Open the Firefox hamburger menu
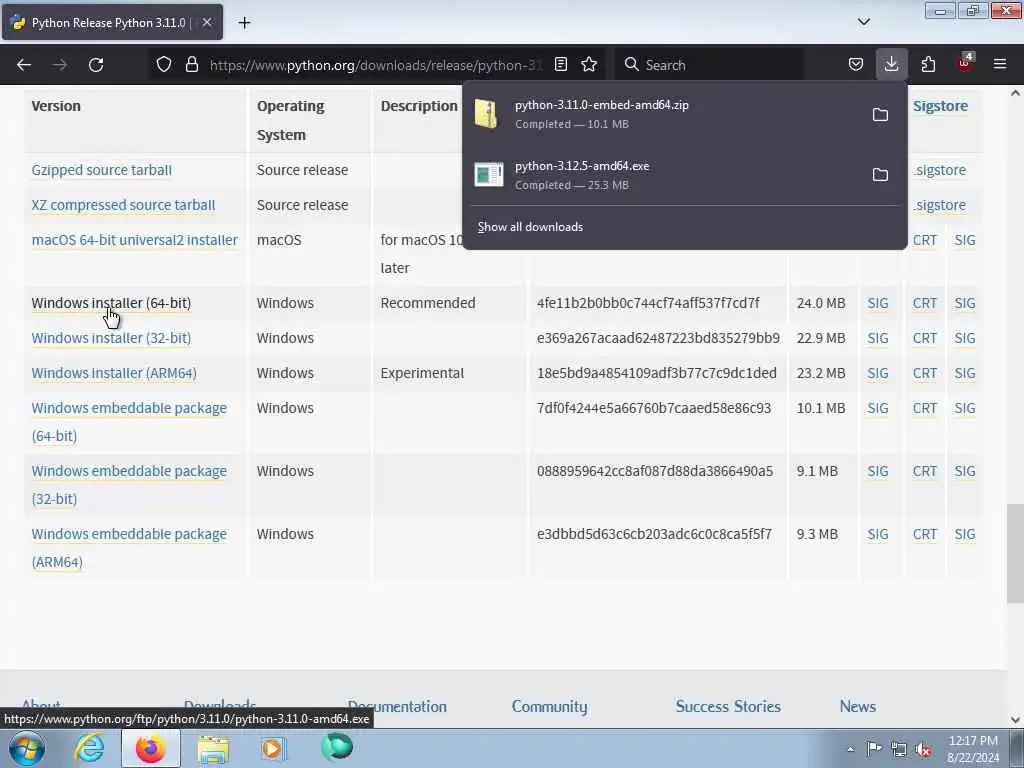 (x=1000, y=65)
